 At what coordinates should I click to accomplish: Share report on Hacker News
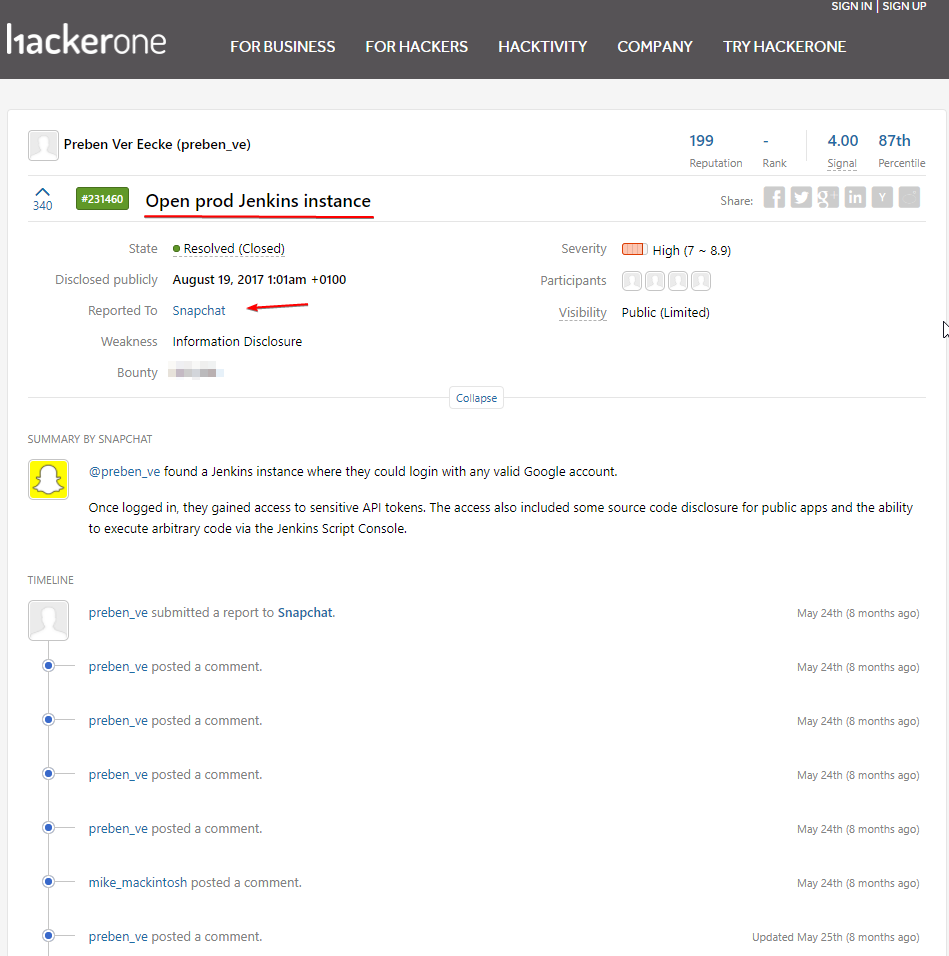click(x=882, y=198)
